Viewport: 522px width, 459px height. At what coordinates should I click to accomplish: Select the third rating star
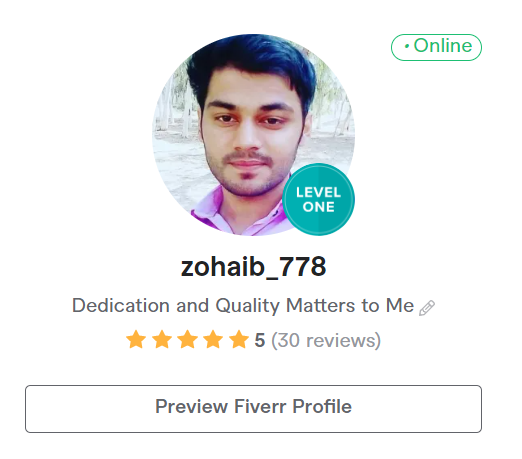[188, 339]
